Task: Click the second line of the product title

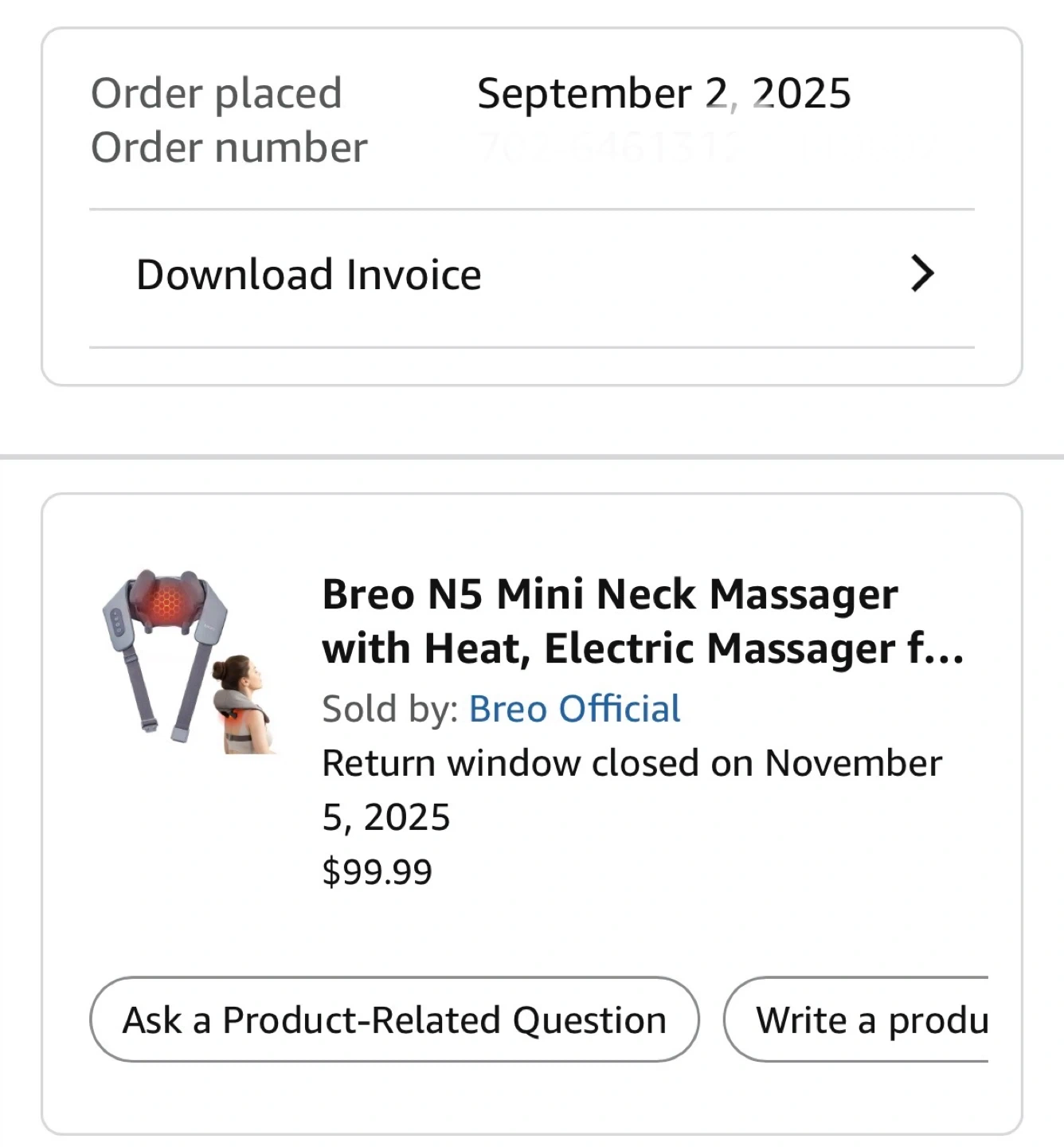Action: point(642,648)
